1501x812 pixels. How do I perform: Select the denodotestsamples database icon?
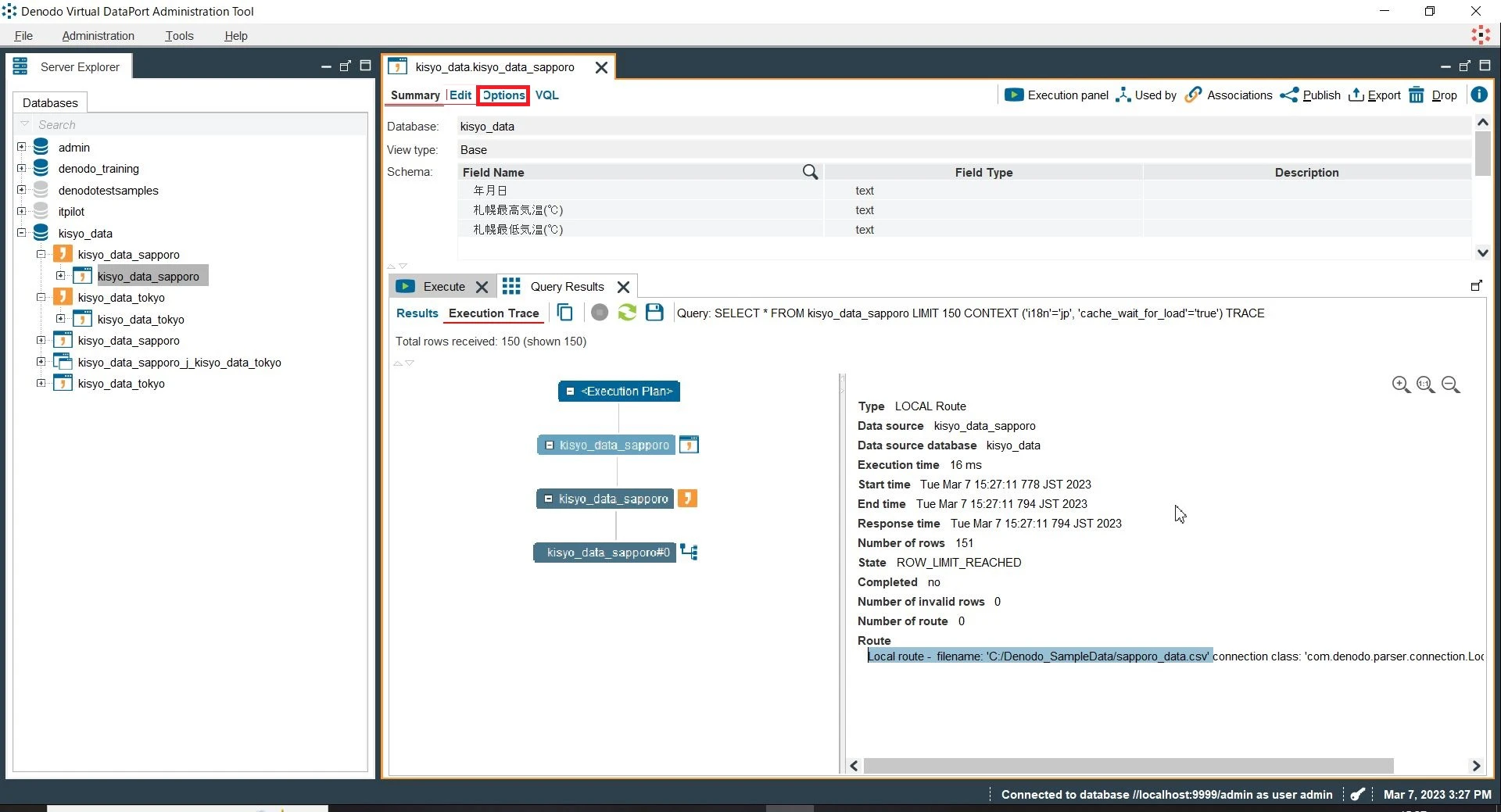coord(41,190)
